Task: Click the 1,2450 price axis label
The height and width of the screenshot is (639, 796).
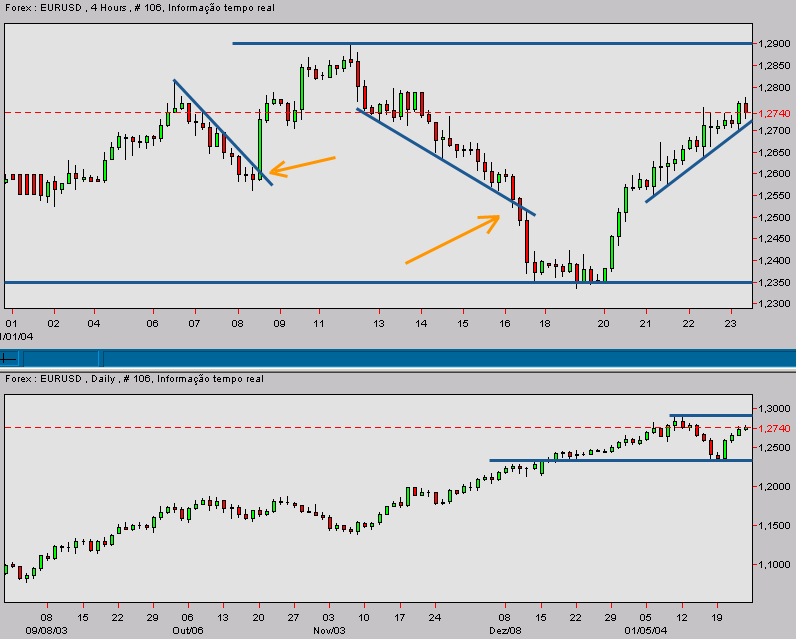Action: click(x=774, y=239)
